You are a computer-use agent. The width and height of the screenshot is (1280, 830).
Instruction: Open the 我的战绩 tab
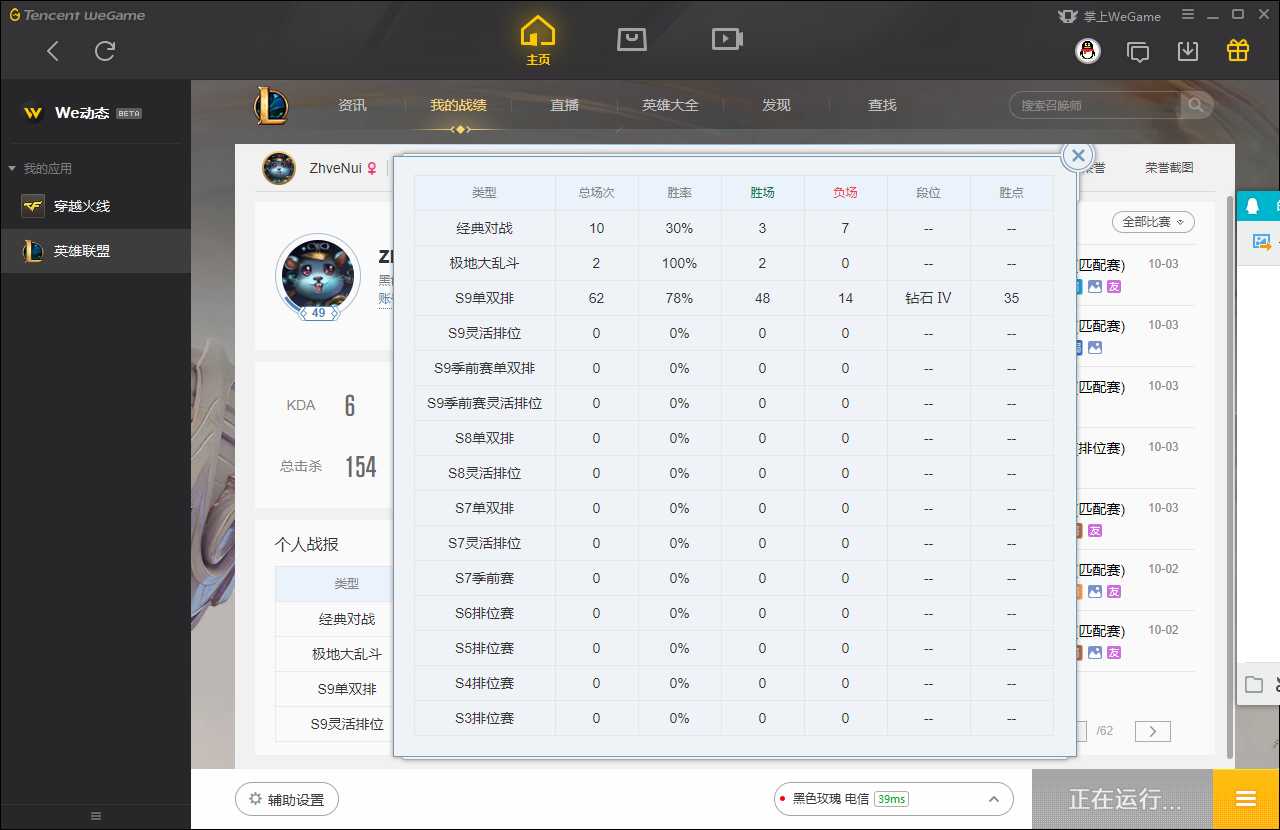(458, 105)
